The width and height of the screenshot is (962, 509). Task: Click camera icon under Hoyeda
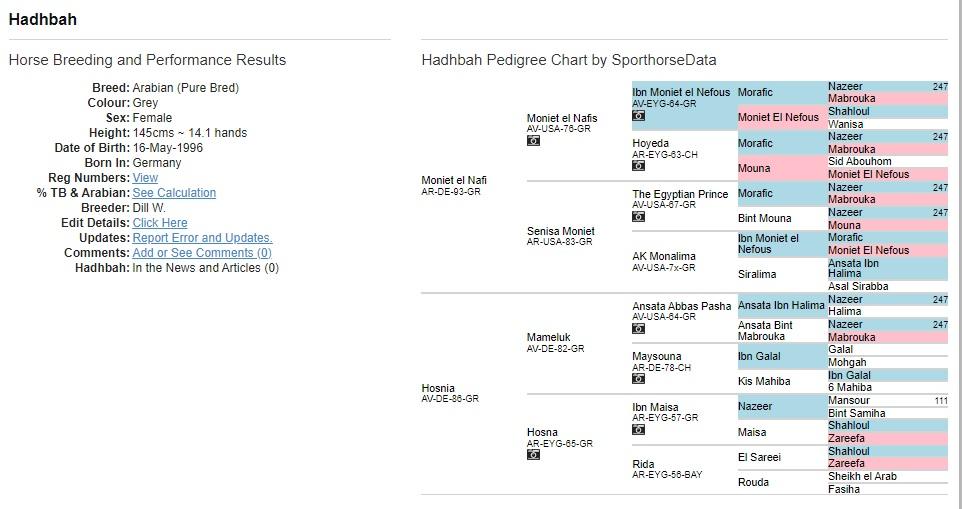click(639, 166)
